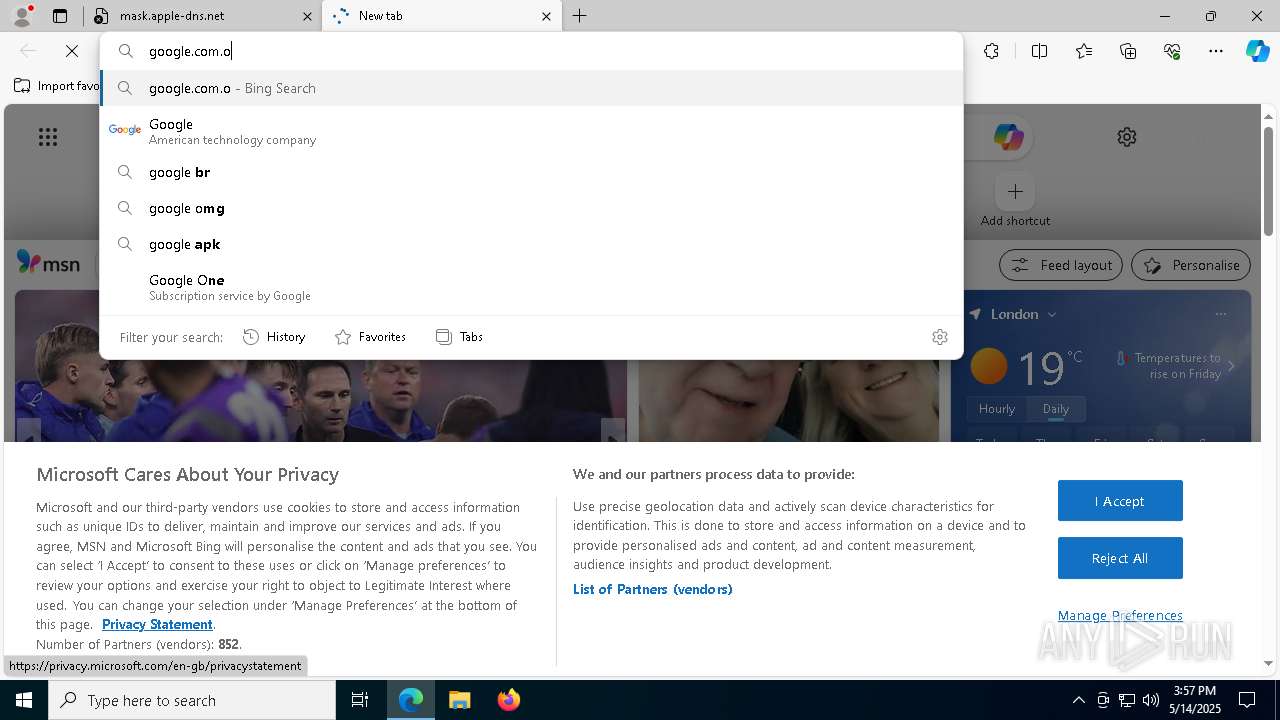Select the google apk suggestion
This screenshot has height=720, width=1280.
(531, 244)
